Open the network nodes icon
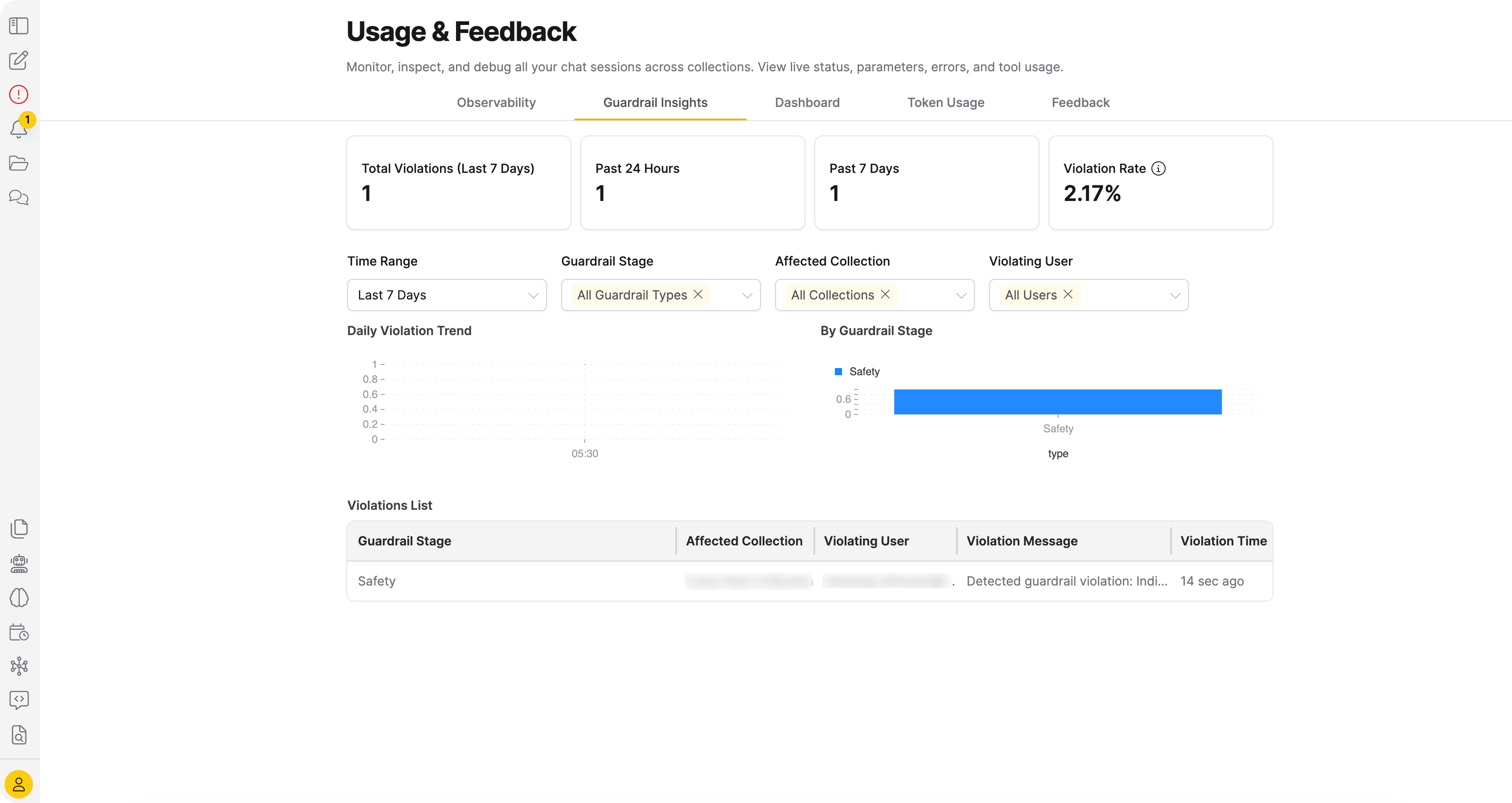 [19, 666]
